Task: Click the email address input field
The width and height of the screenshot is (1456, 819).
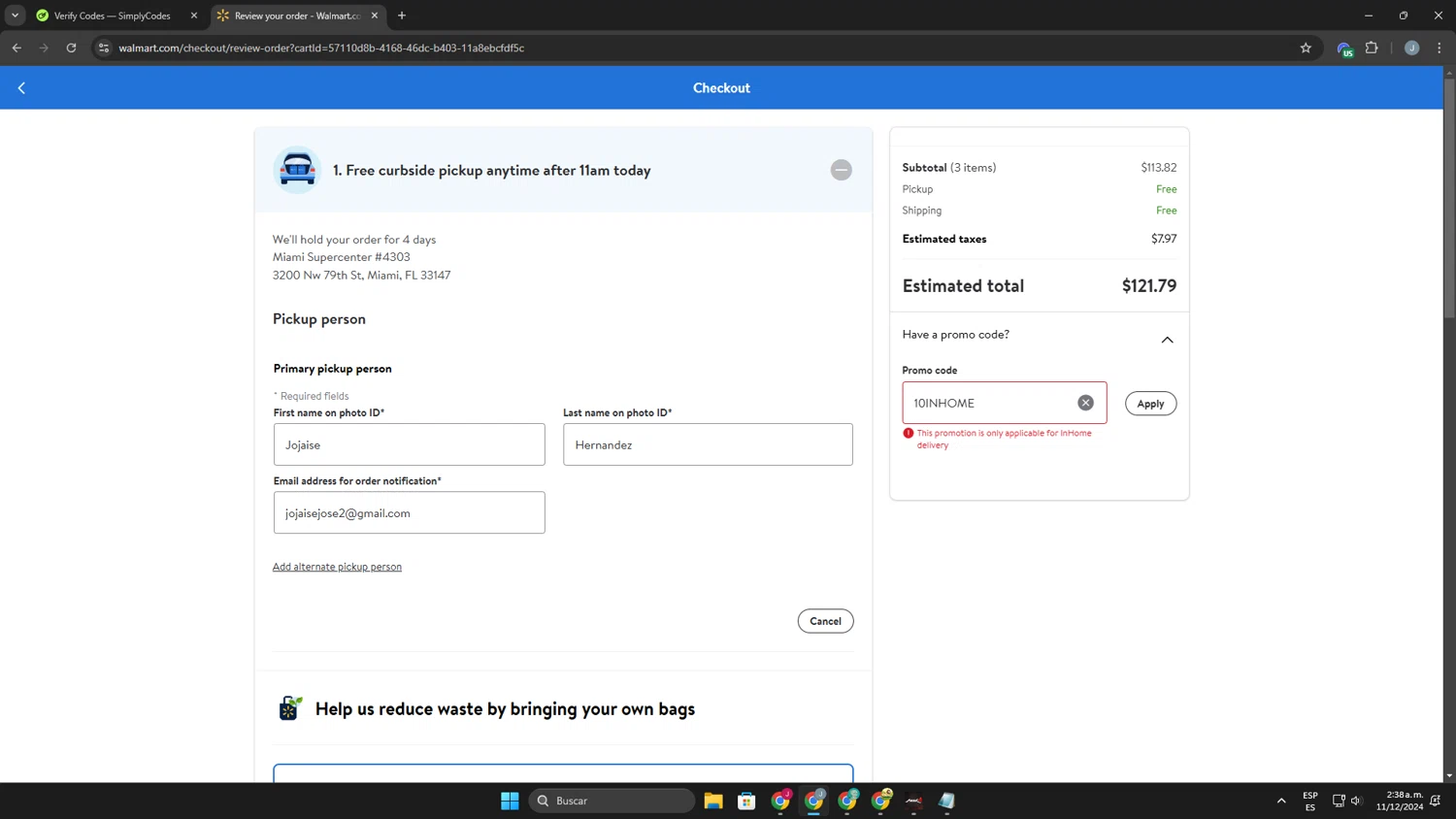Action: point(409,512)
